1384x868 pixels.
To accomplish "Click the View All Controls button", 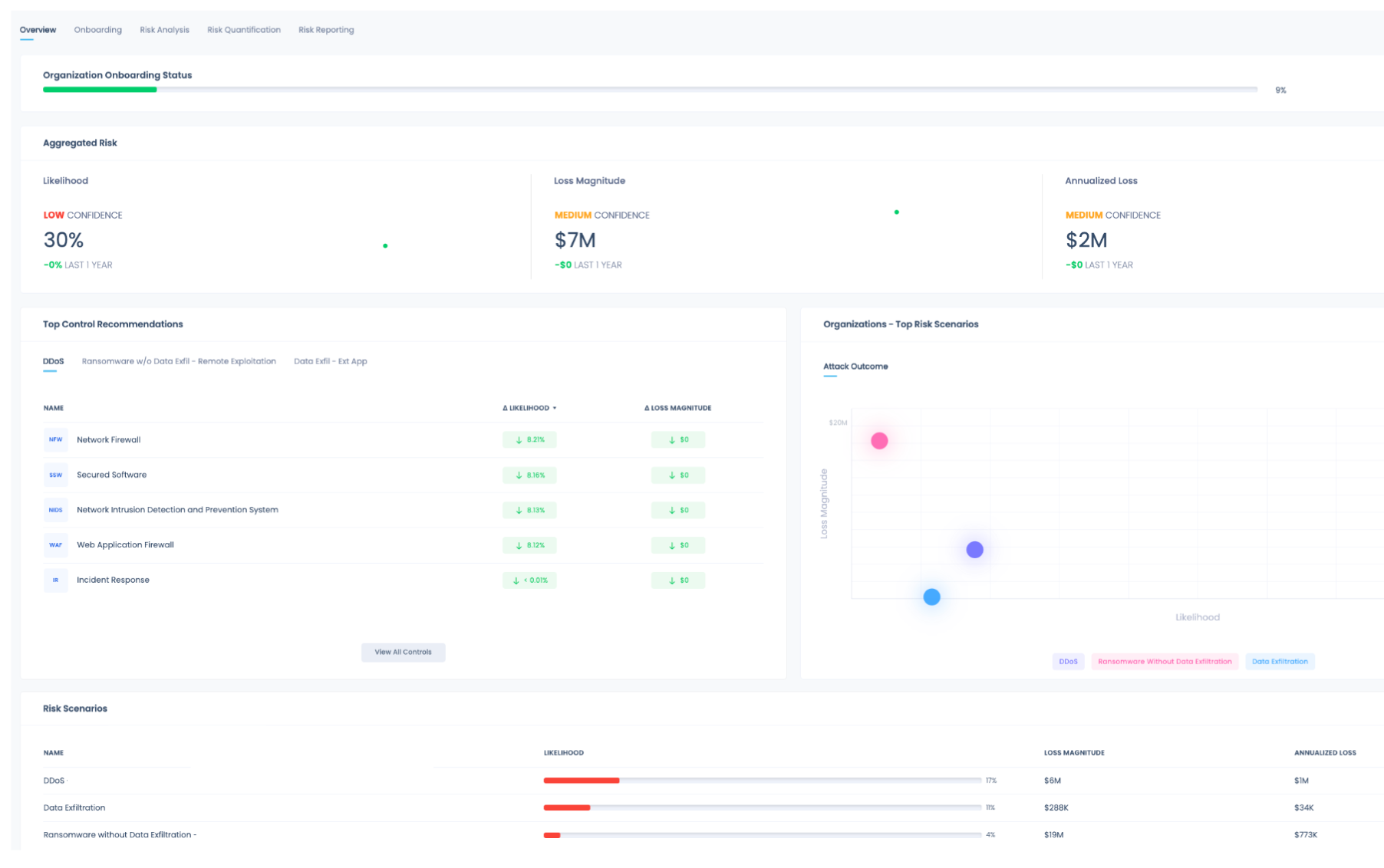I will tap(403, 652).
